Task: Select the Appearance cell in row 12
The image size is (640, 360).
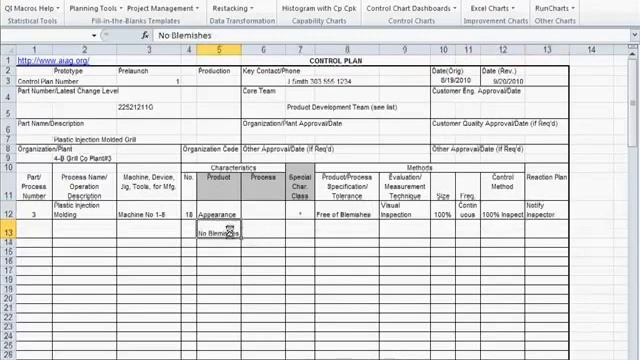Action: point(219,210)
